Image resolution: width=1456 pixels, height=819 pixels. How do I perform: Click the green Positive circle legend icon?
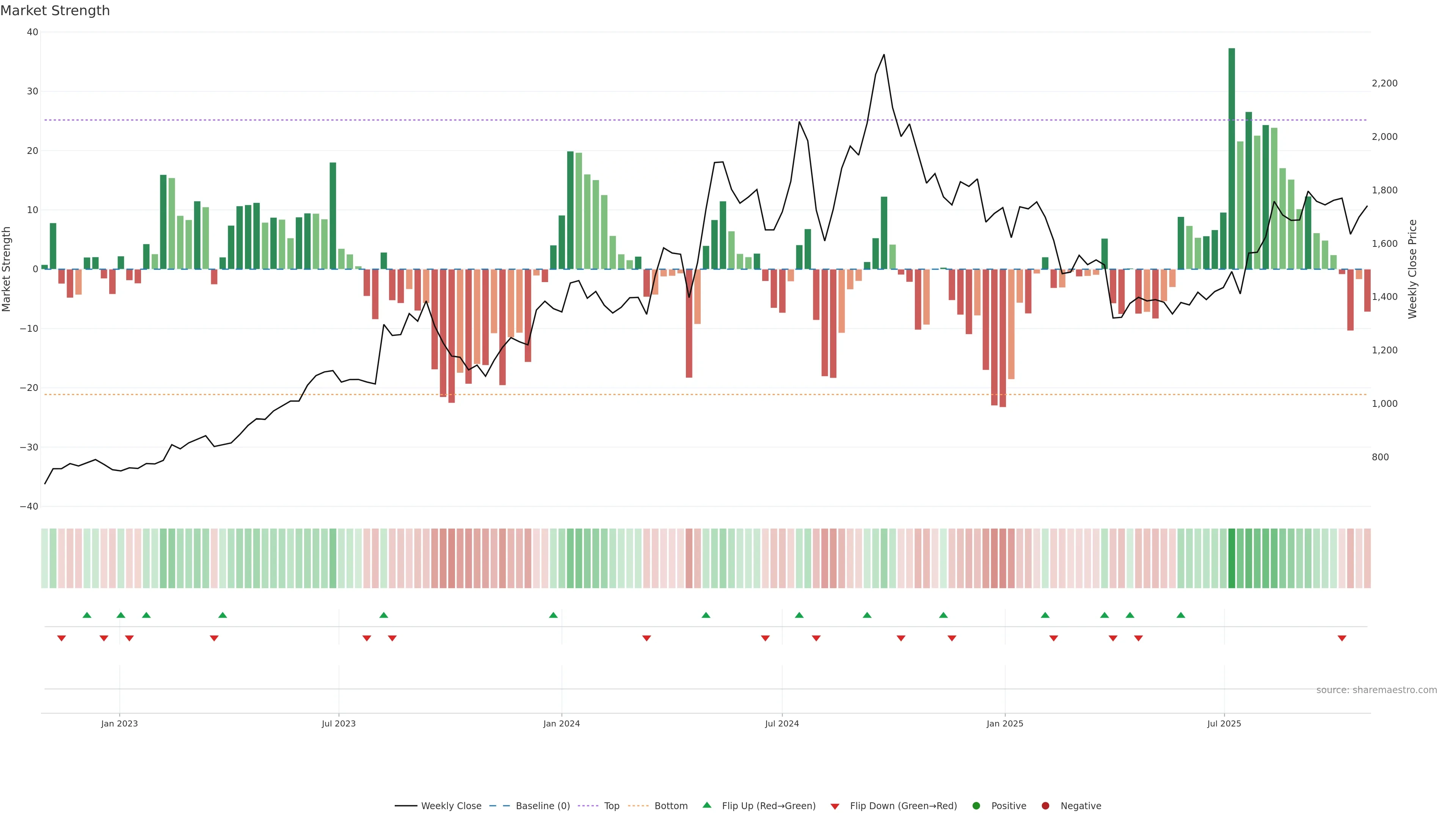[976, 806]
